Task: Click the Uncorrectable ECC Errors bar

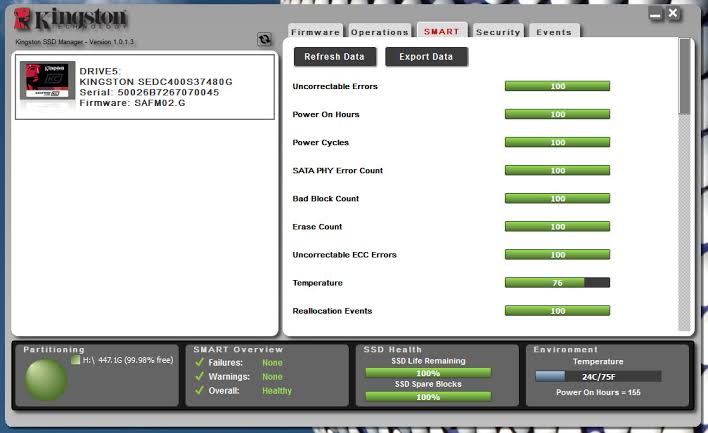Action: (x=557, y=255)
